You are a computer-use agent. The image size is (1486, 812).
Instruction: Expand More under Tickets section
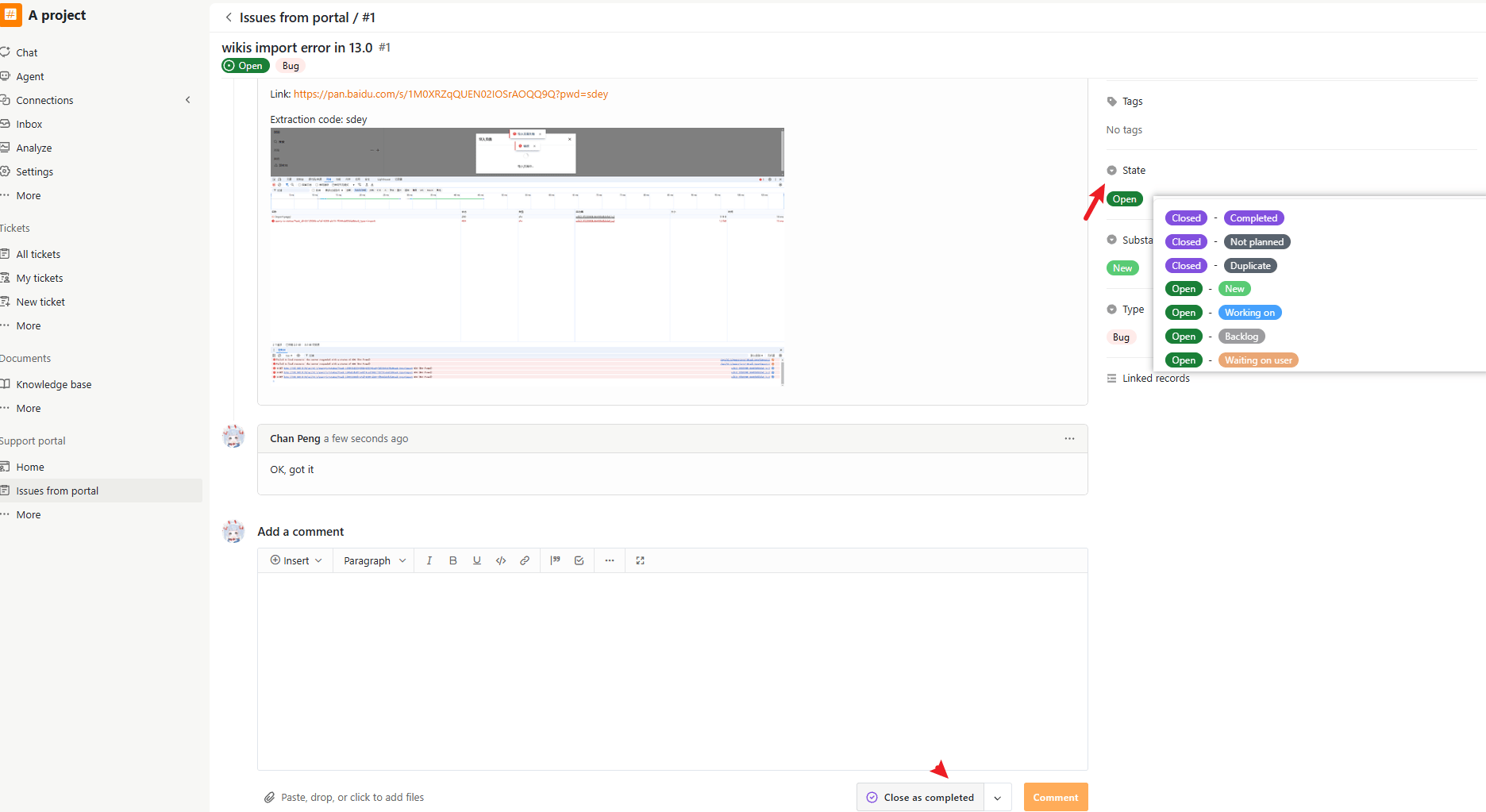[29, 325]
